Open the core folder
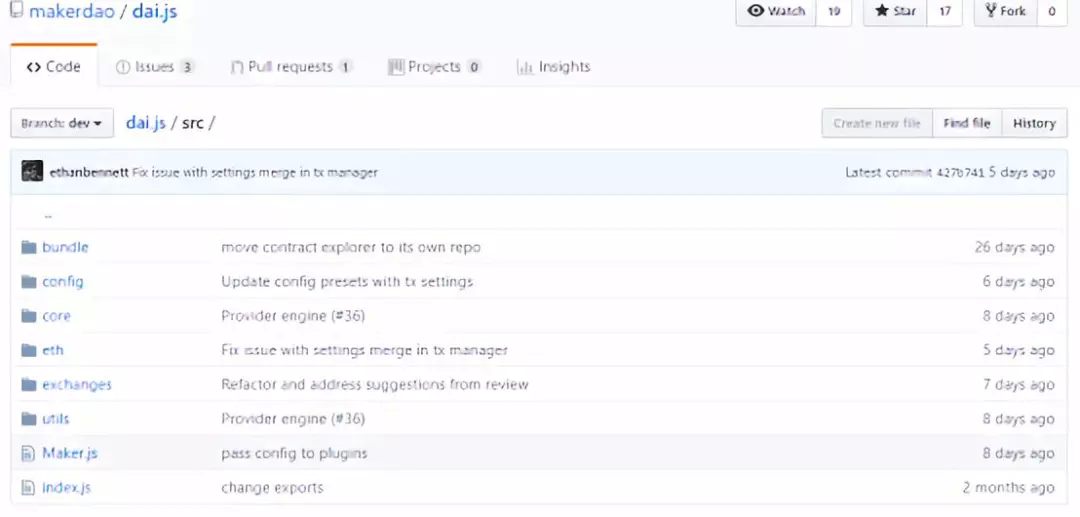This screenshot has height=517, width=1080. coord(56,316)
